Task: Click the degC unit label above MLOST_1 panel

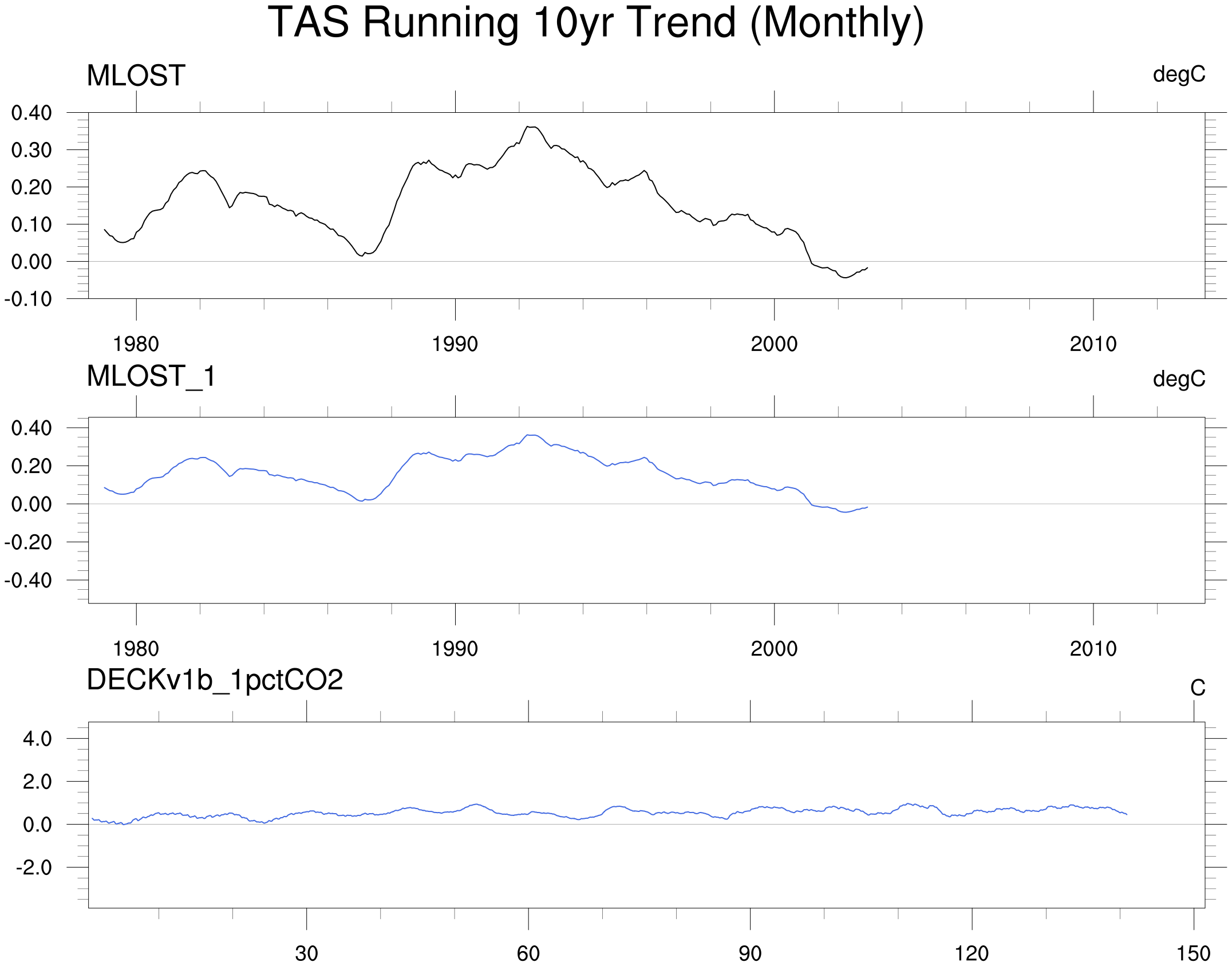Action: point(1179,379)
